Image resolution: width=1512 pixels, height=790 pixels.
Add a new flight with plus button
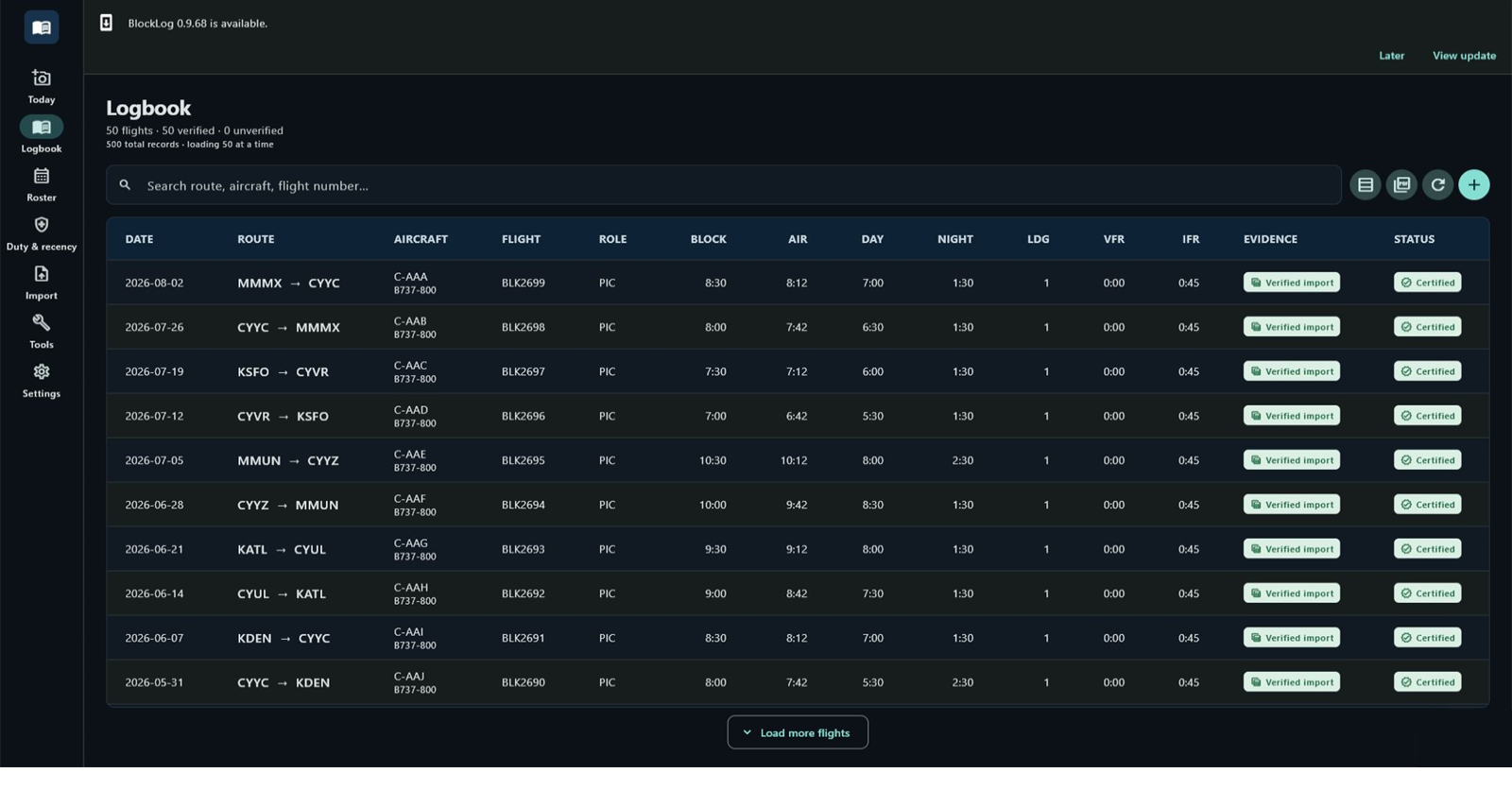(x=1474, y=185)
